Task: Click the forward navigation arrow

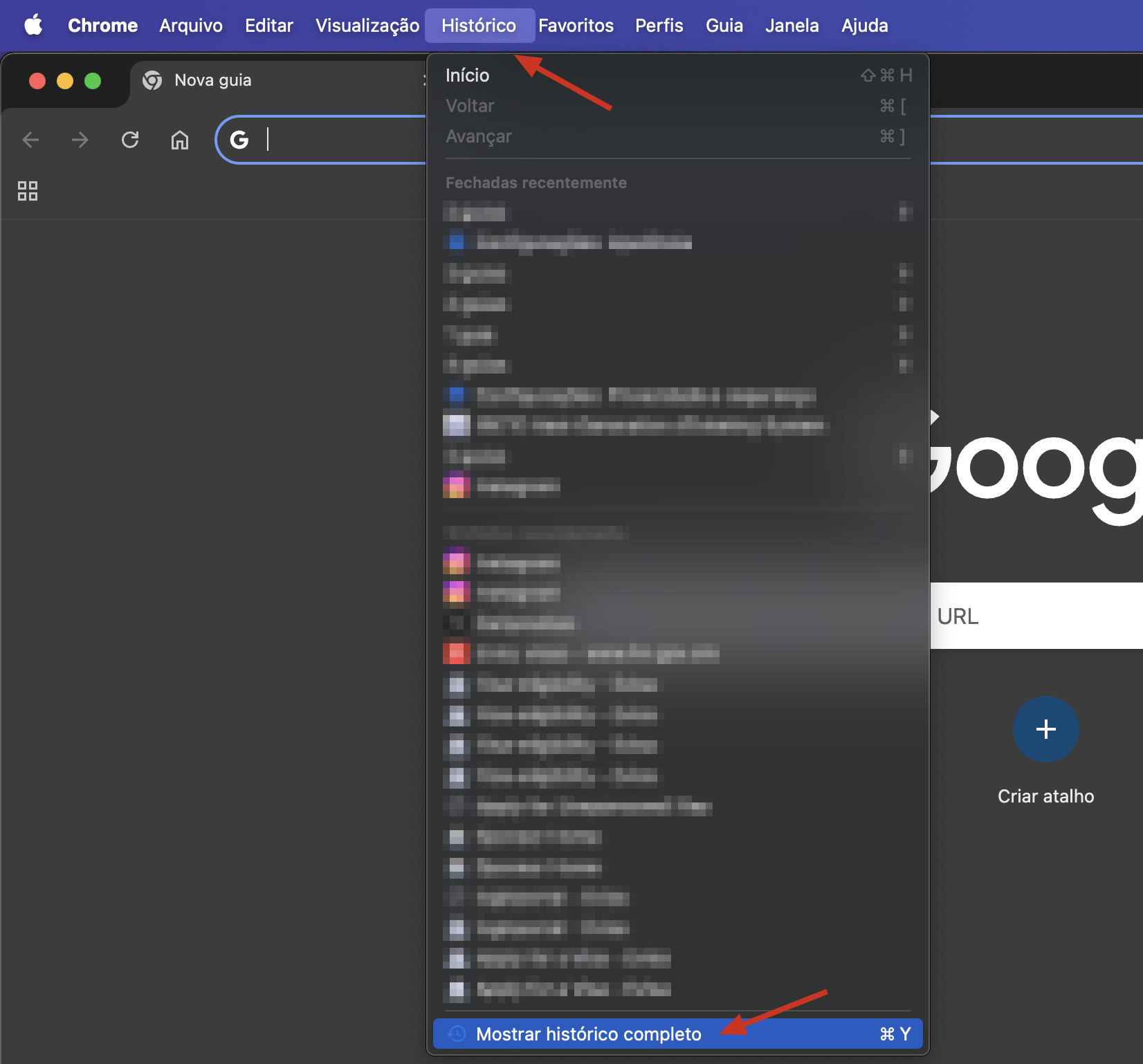Action: click(80, 140)
